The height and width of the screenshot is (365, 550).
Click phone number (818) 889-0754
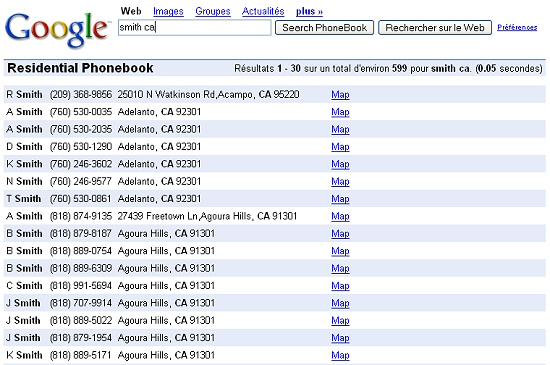pos(81,251)
